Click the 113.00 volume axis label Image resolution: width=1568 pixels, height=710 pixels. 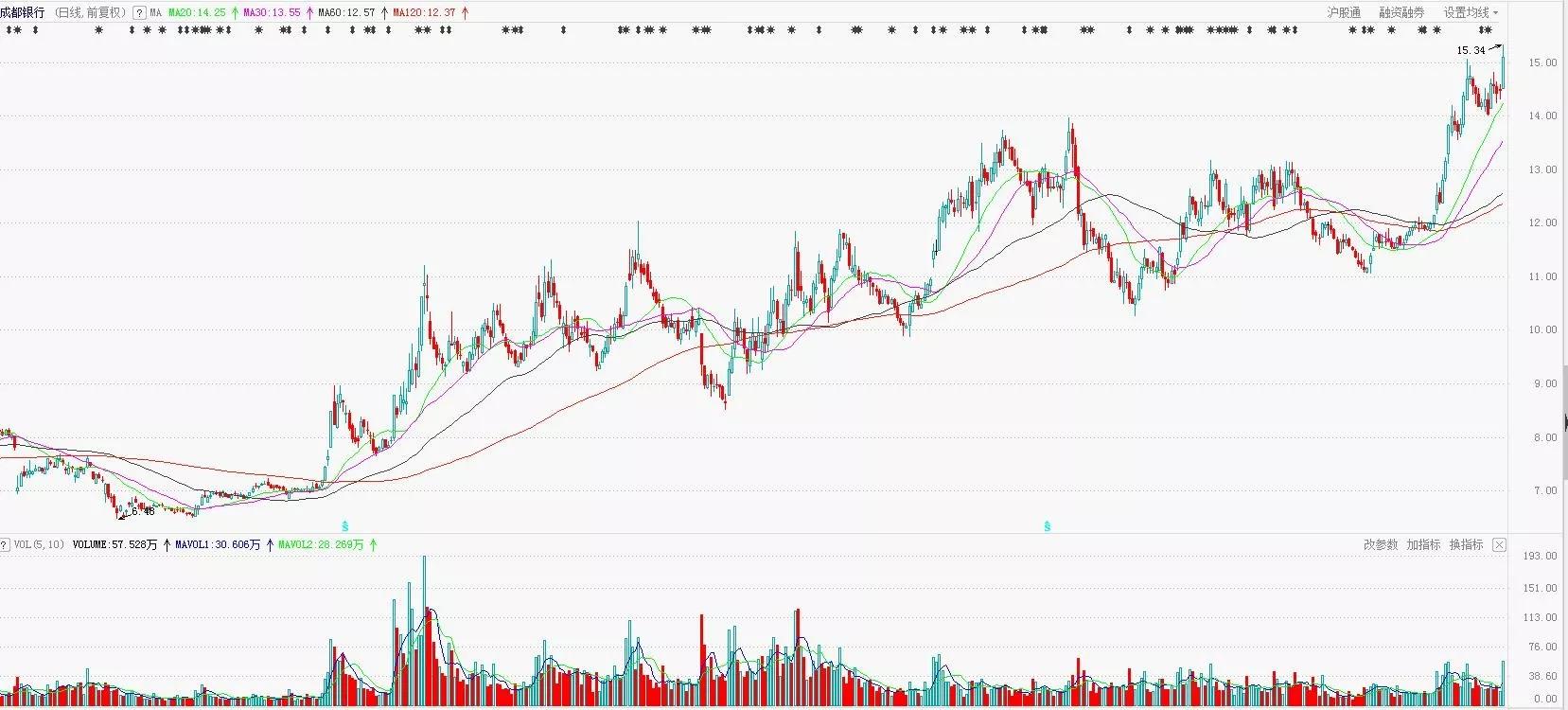pyautogui.click(x=1540, y=617)
